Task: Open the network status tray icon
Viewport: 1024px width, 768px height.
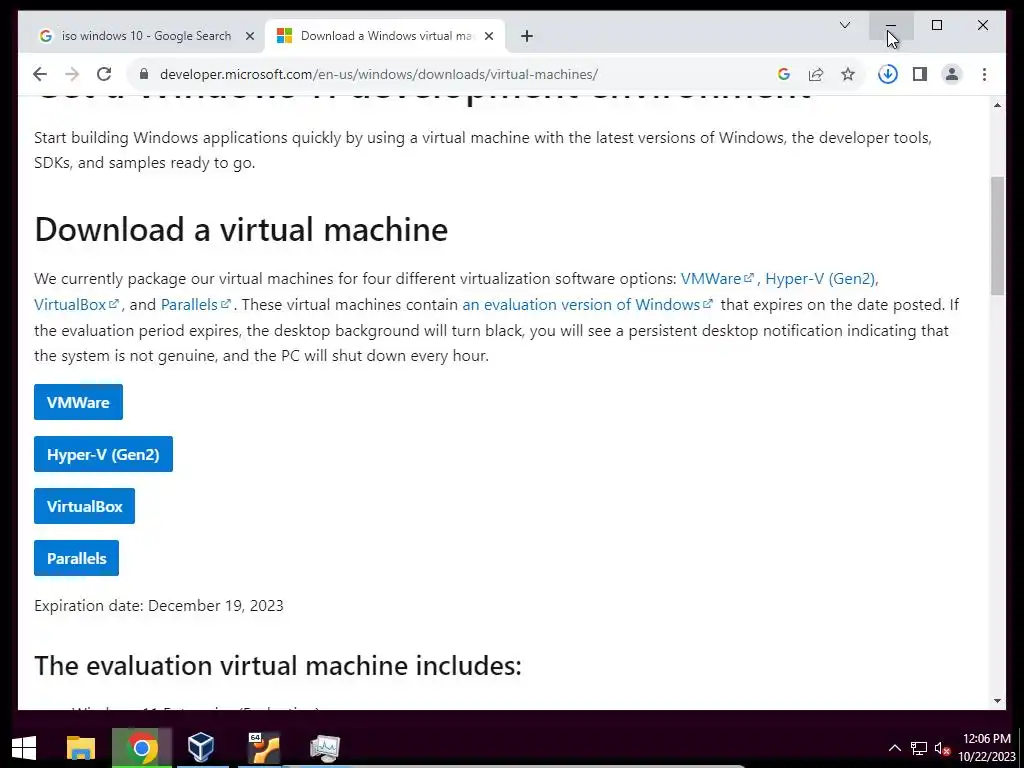Action: [919, 748]
